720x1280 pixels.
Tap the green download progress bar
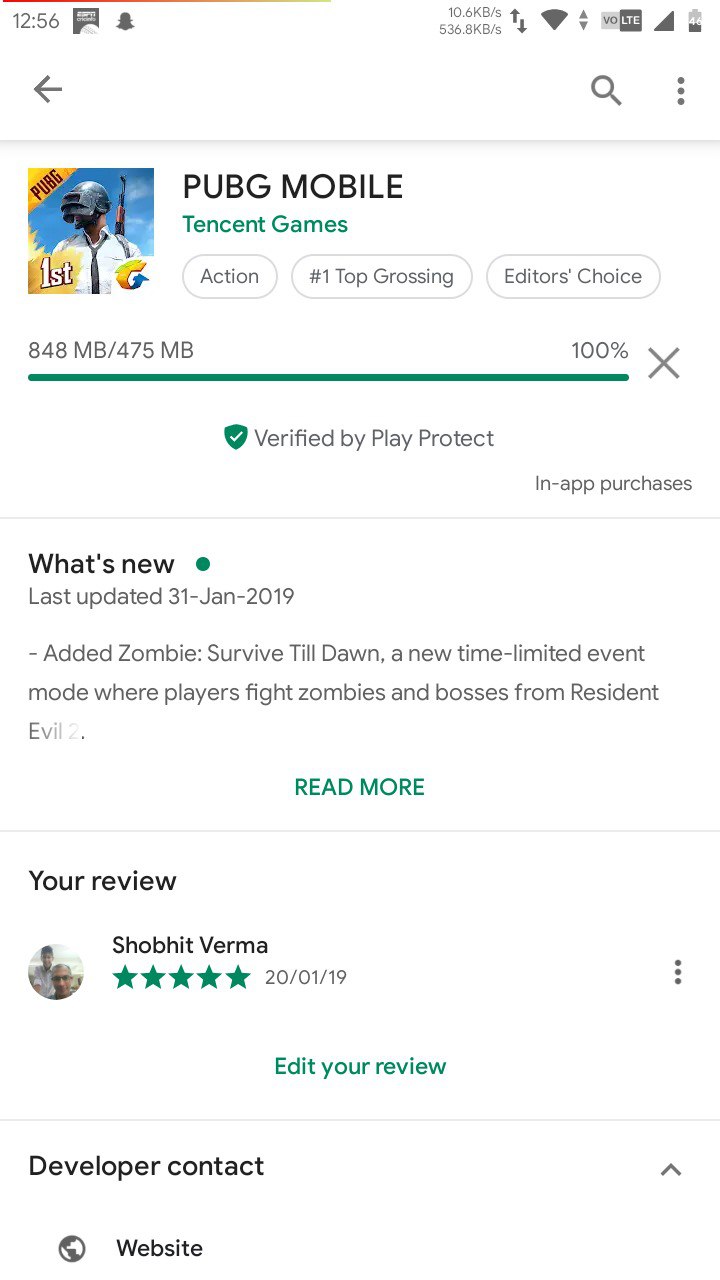coord(328,377)
